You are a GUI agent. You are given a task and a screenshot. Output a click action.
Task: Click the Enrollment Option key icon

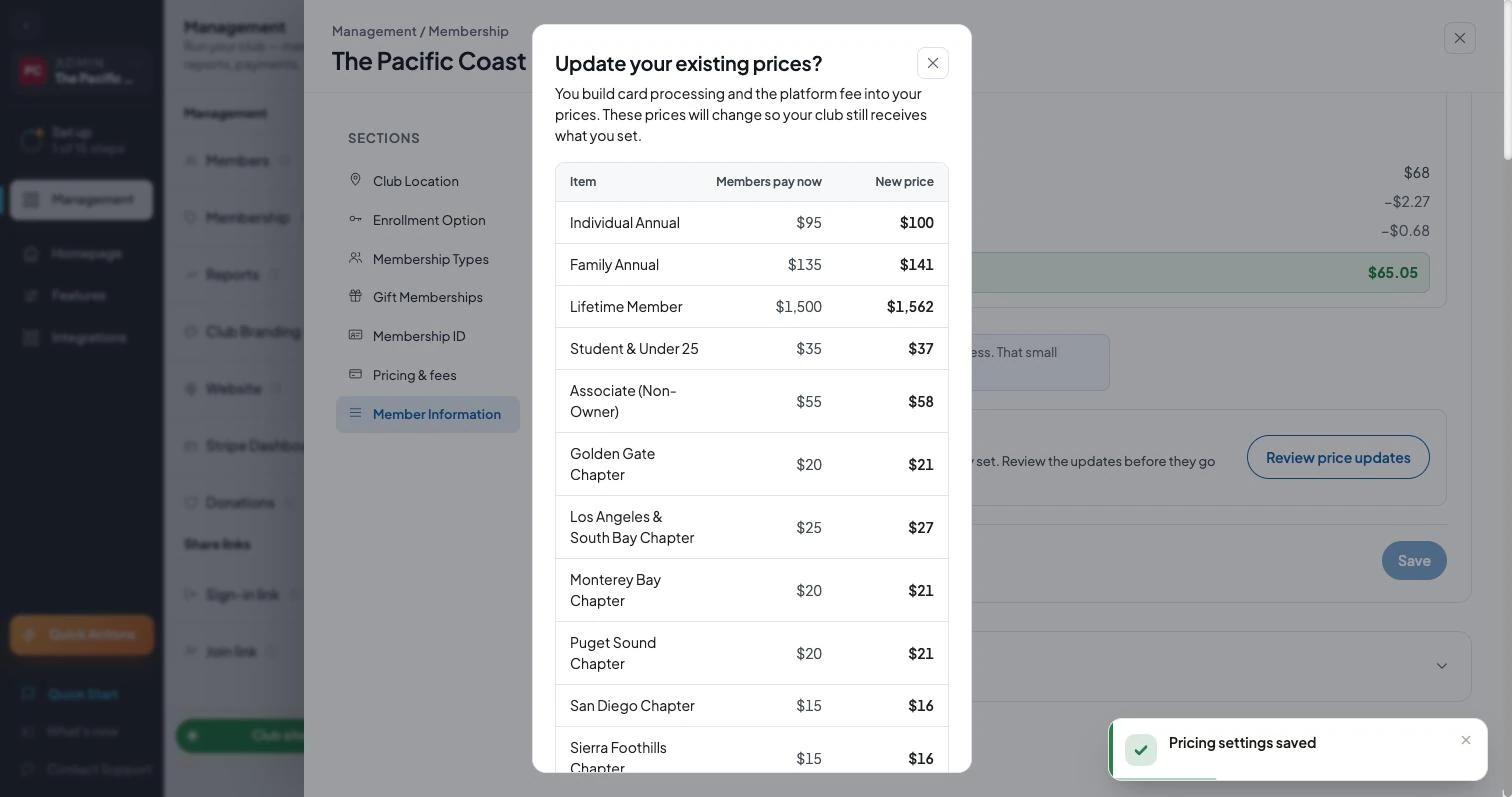355,219
